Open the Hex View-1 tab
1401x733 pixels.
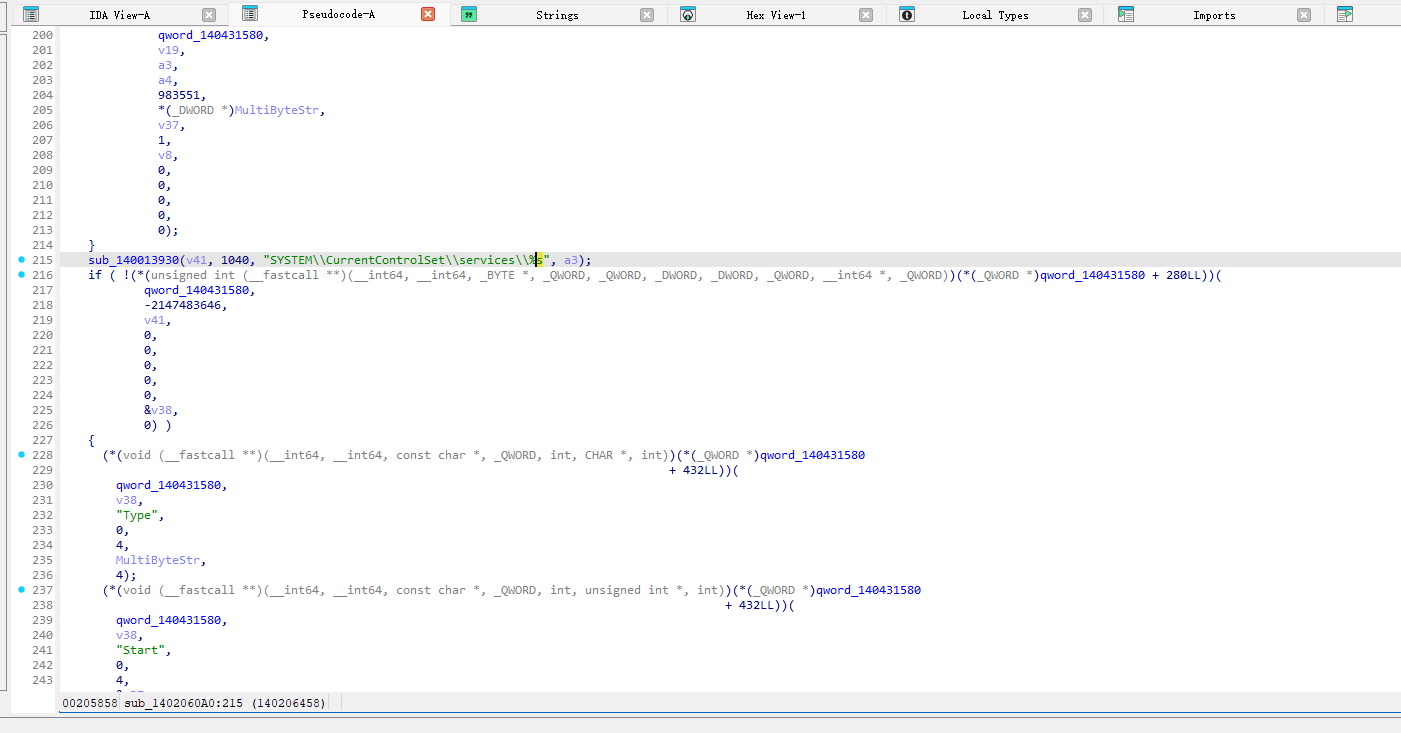click(x=776, y=15)
